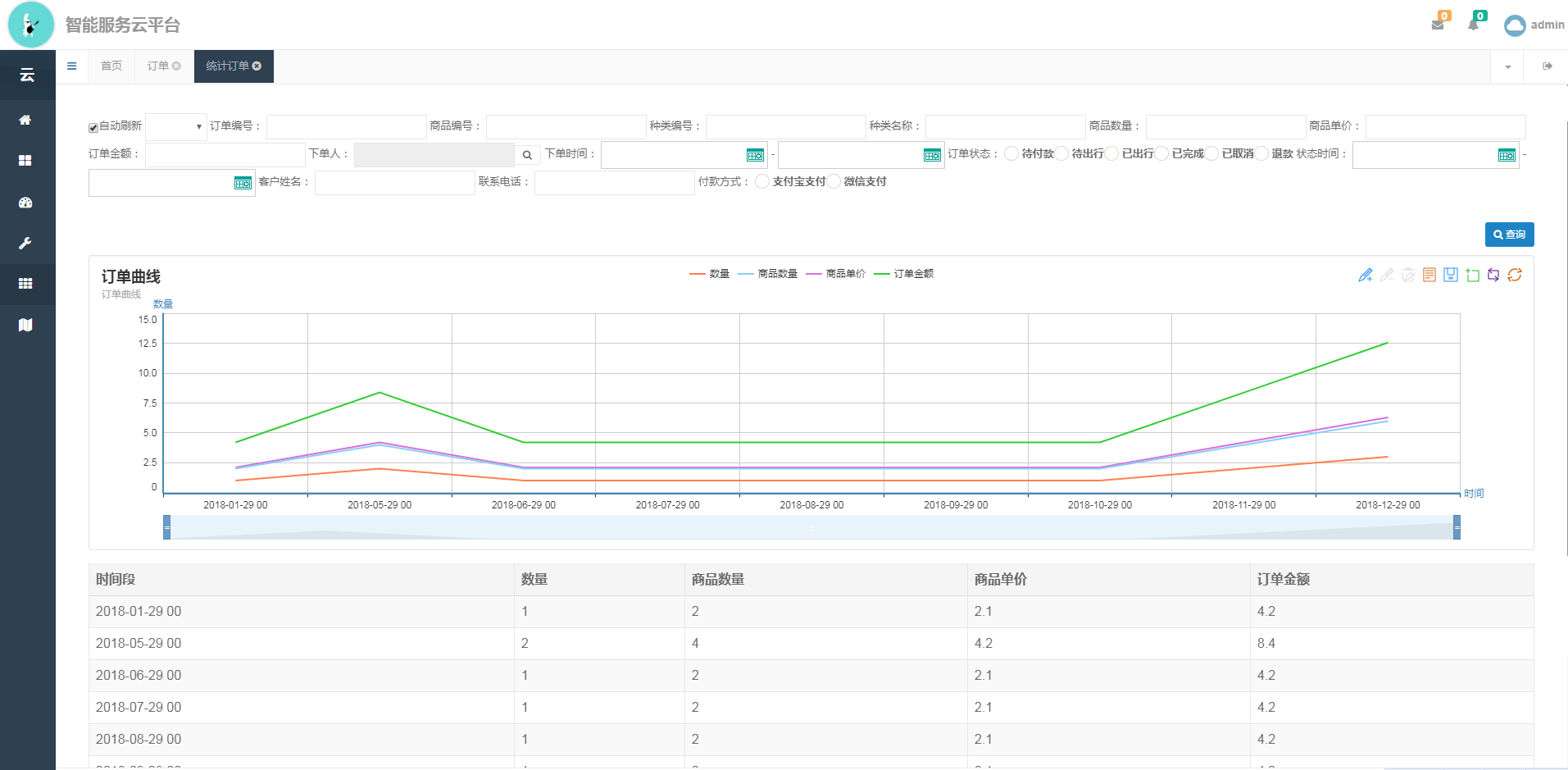The width and height of the screenshot is (1568, 770).
Task: Click the blue pencil mark-line icon
Action: point(1366,276)
